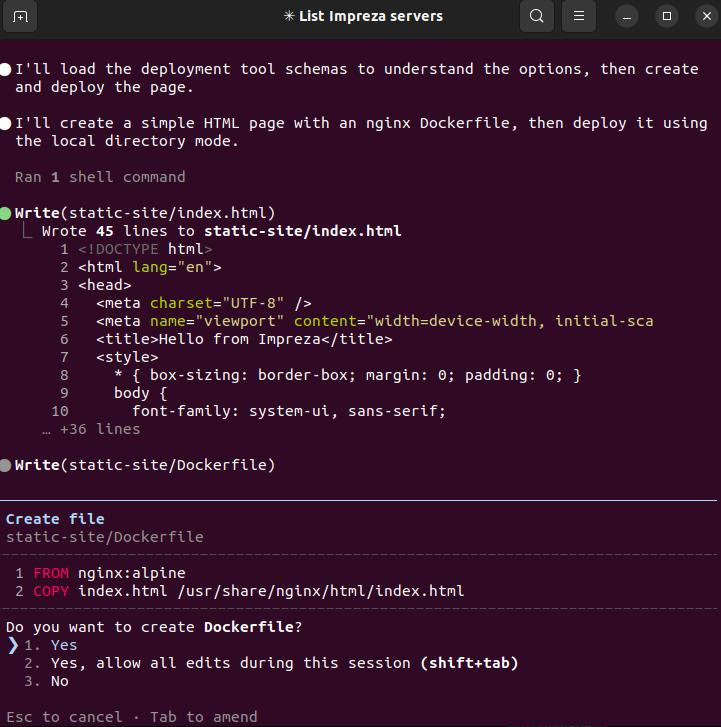Click the static-site/Dockerfile path under Create file

[x=105, y=537]
